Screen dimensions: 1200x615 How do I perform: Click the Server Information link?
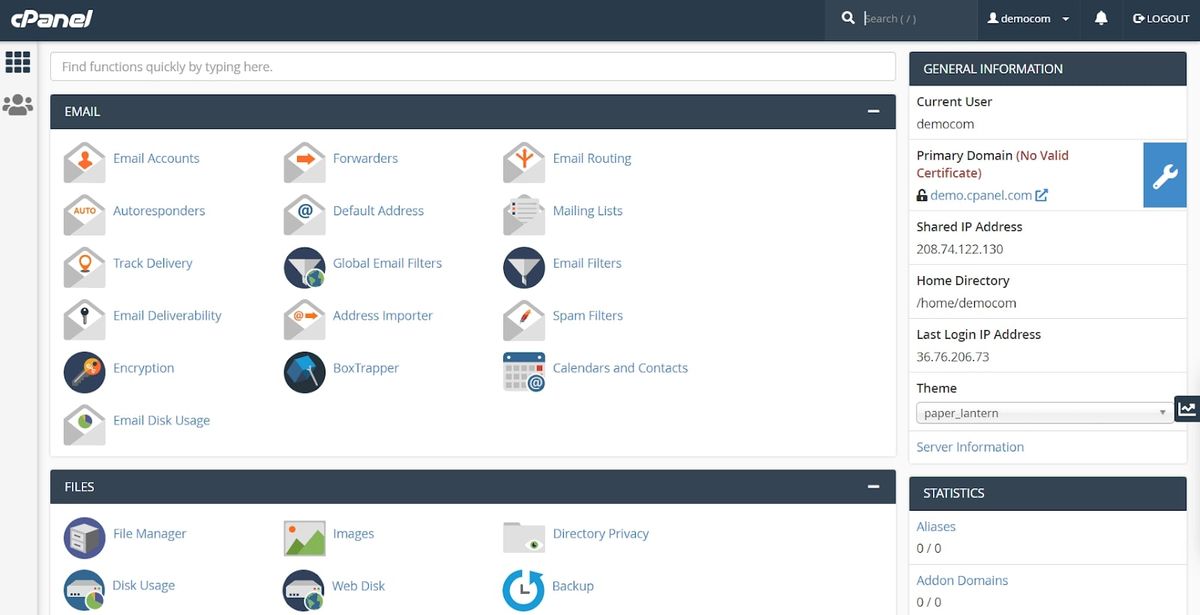969,446
